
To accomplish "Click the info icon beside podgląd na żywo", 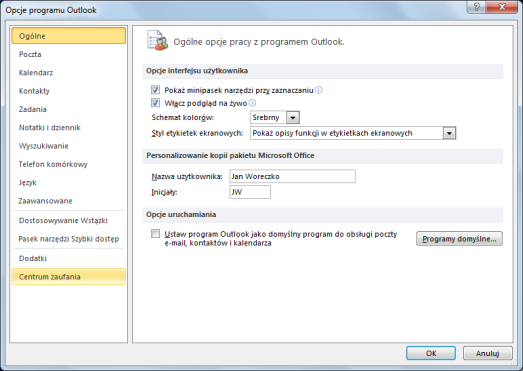I will click(x=252, y=103).
